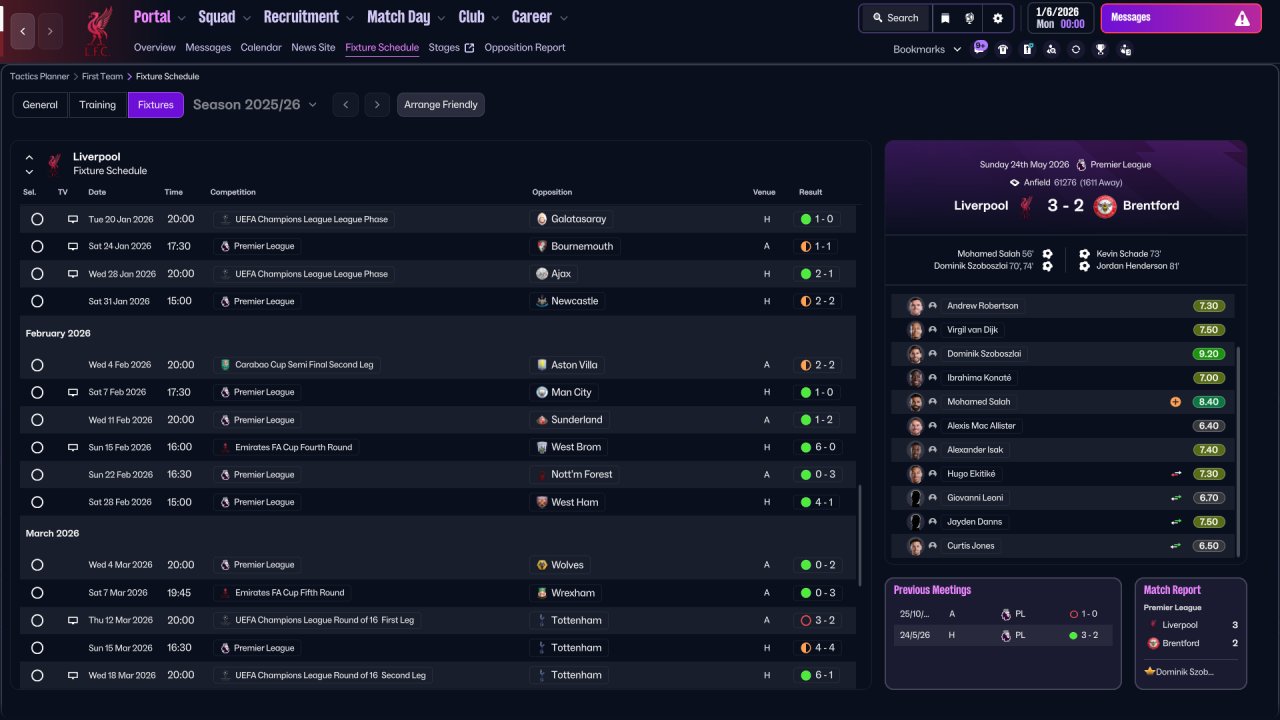Click the goal ball icon beside Kevin Schade
The width and height of the screenshot is (1280, 720).
pyautogui.click(x=1085, y=254)
